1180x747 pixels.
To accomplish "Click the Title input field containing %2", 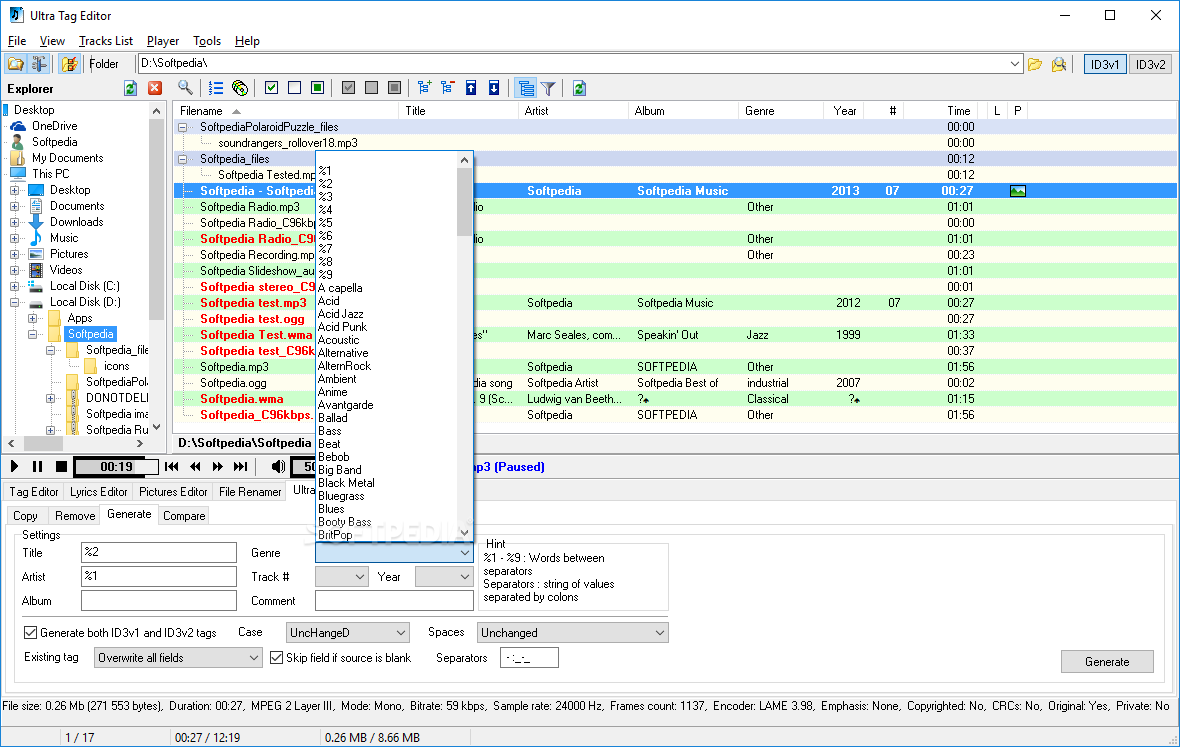I will 159,552.
